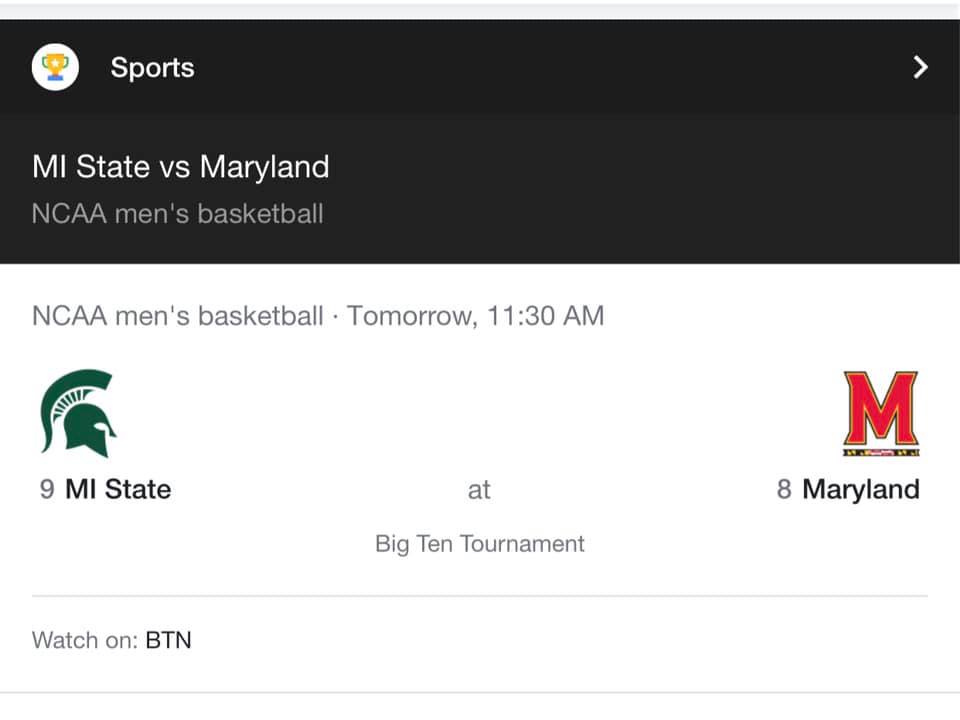Screen dimensions: 960x720
Task: Click the 'at' text between teams
Action: [x=480, y=489]
